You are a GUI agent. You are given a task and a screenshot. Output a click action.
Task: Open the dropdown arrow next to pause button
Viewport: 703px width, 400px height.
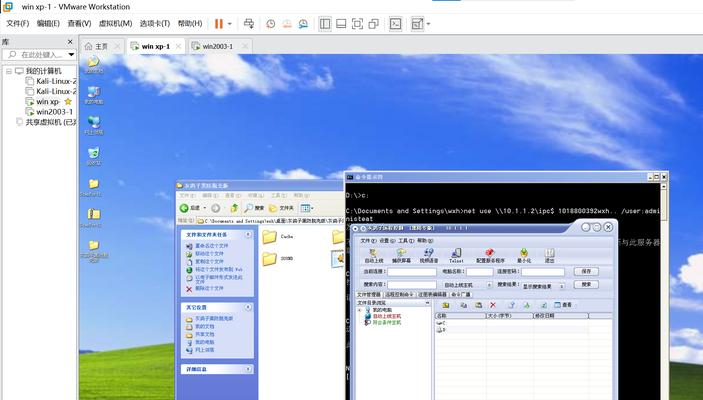point(230,24)
